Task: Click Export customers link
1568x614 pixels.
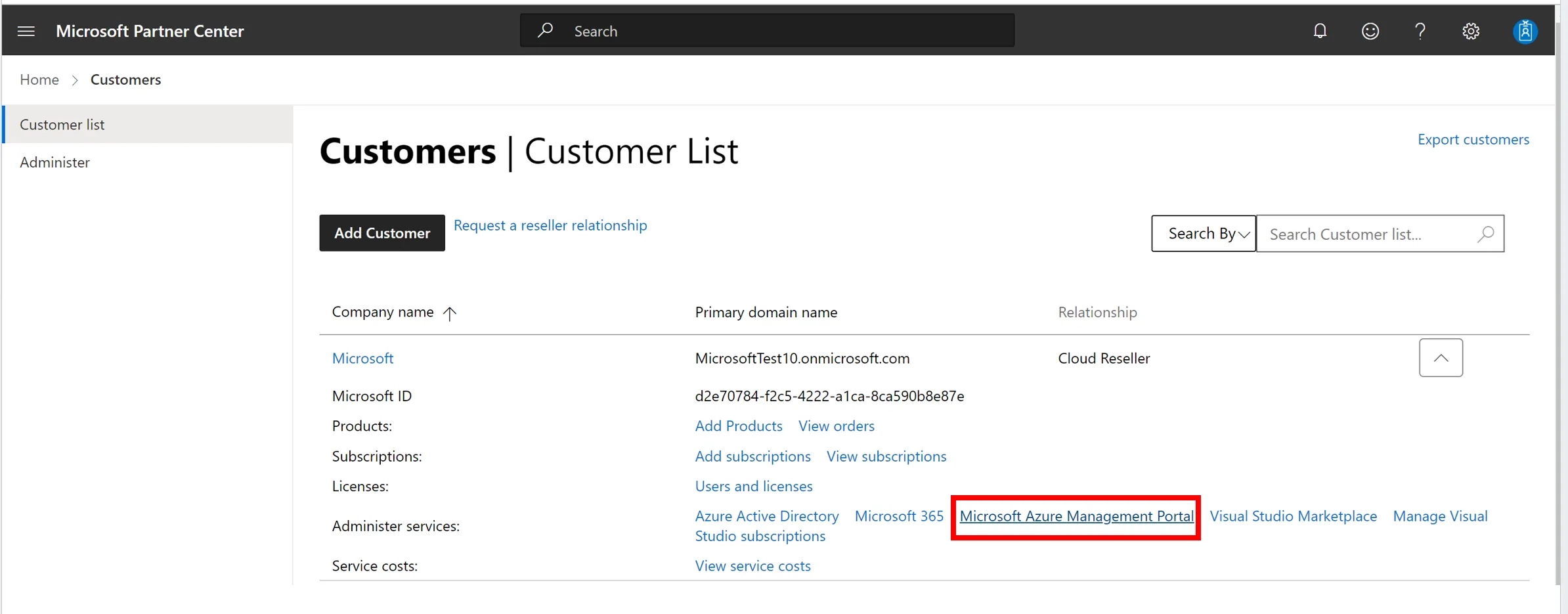Action: coord(1473,139)
